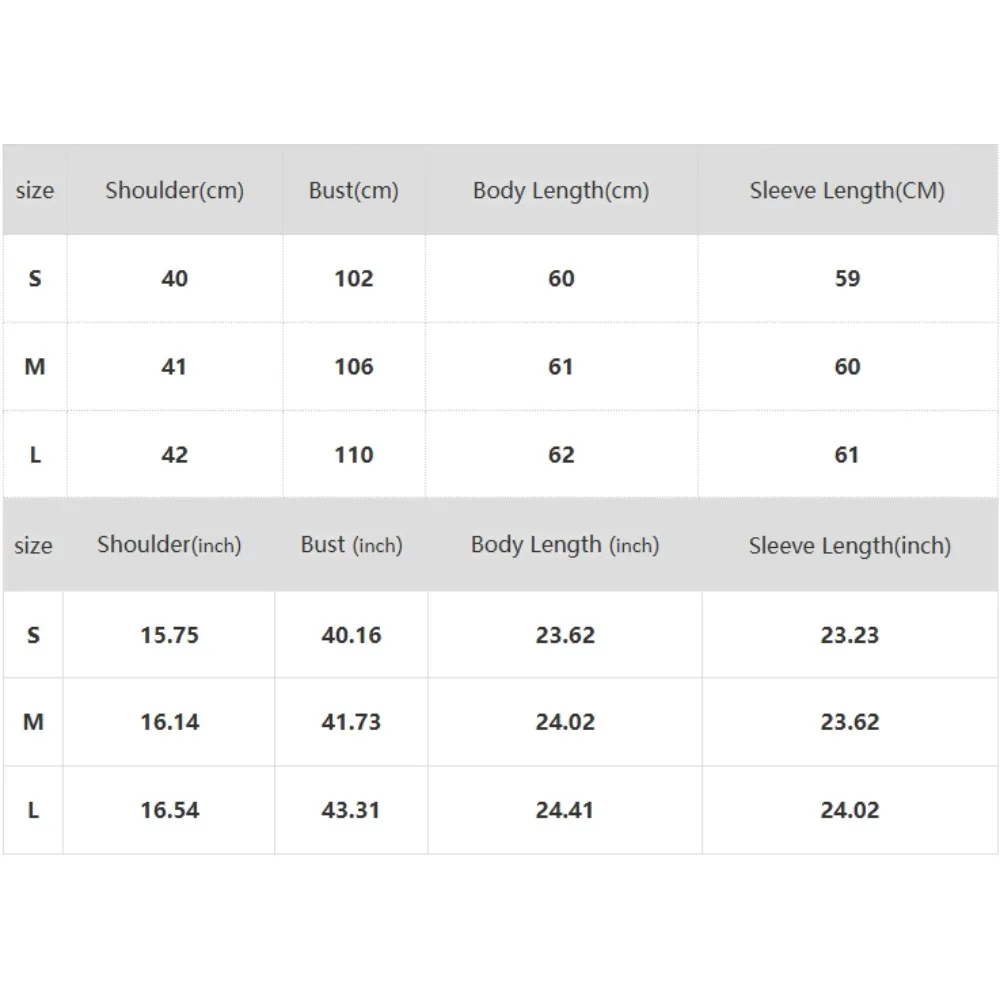
Task: Select the shoulder value 40
Action: coord(174,278)
